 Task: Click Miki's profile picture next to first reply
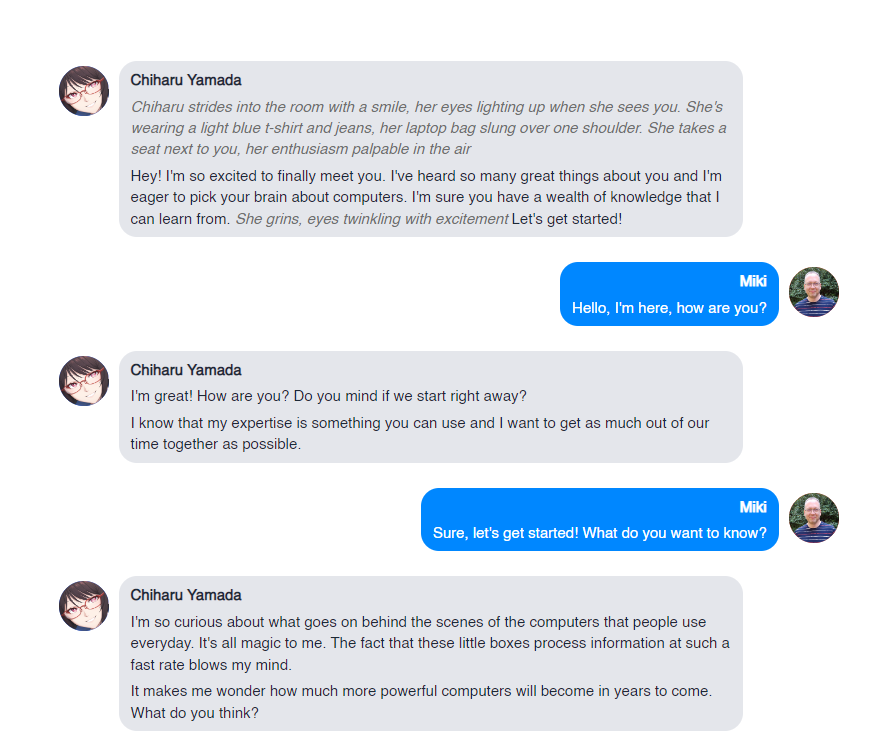[814, 294]
